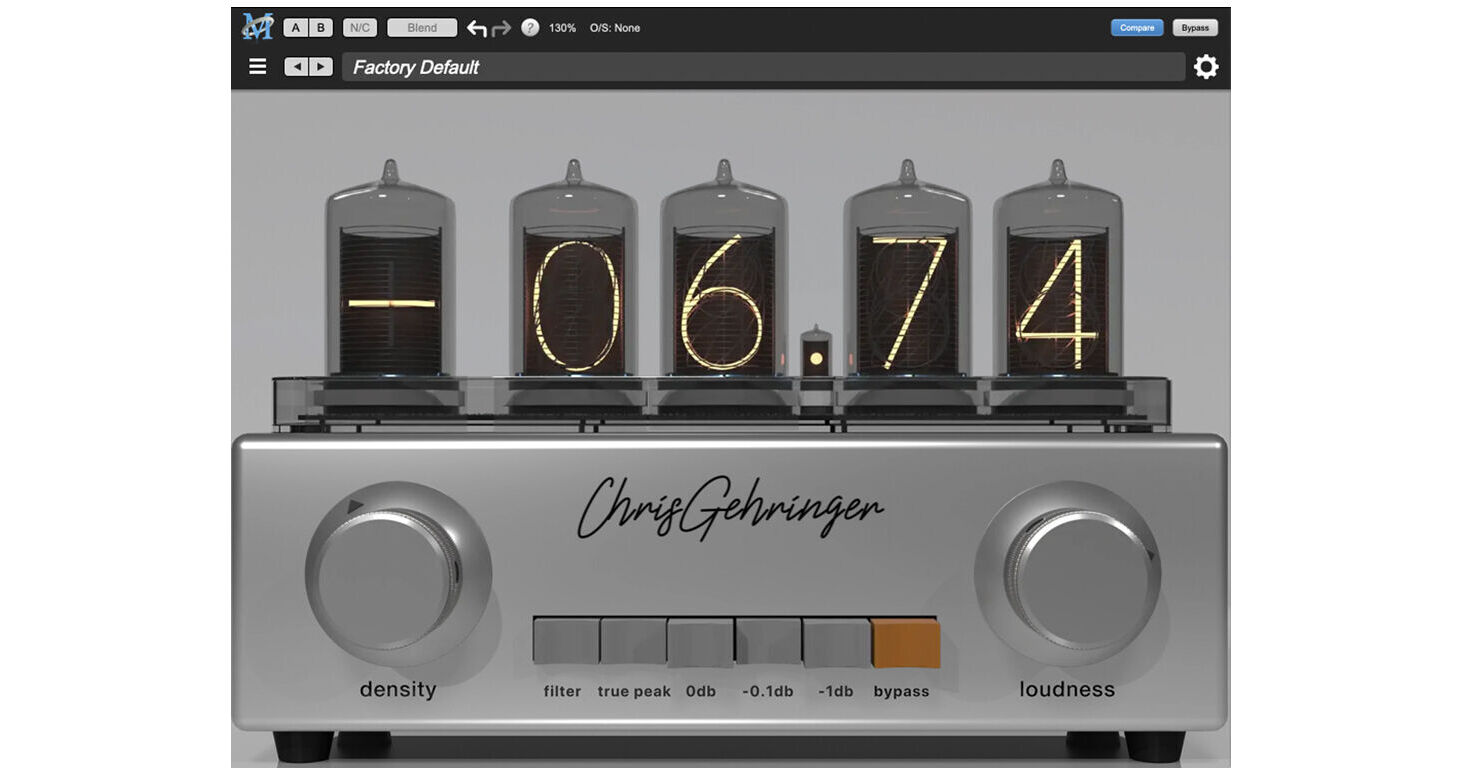Click the density label
Screen dimensions: 1462x768
(398, 690)
